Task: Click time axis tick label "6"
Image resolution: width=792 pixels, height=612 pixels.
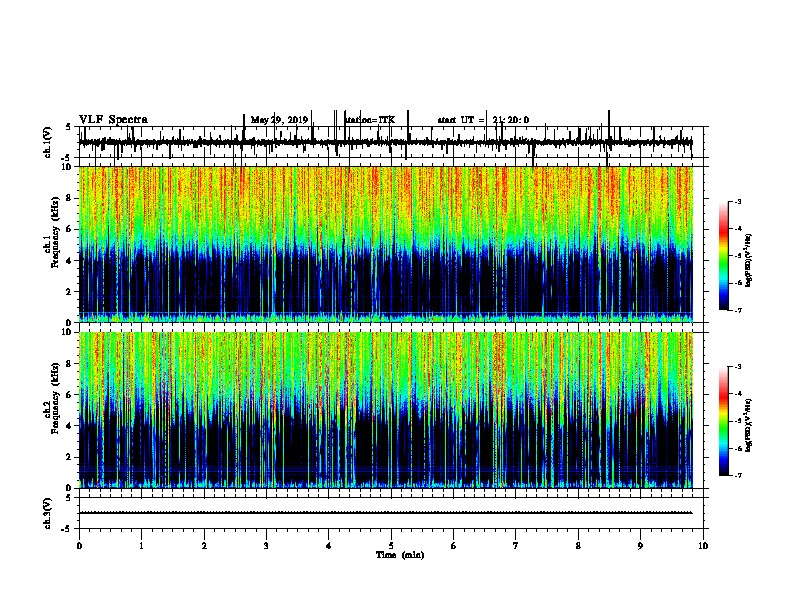Action: click(454, 546)
